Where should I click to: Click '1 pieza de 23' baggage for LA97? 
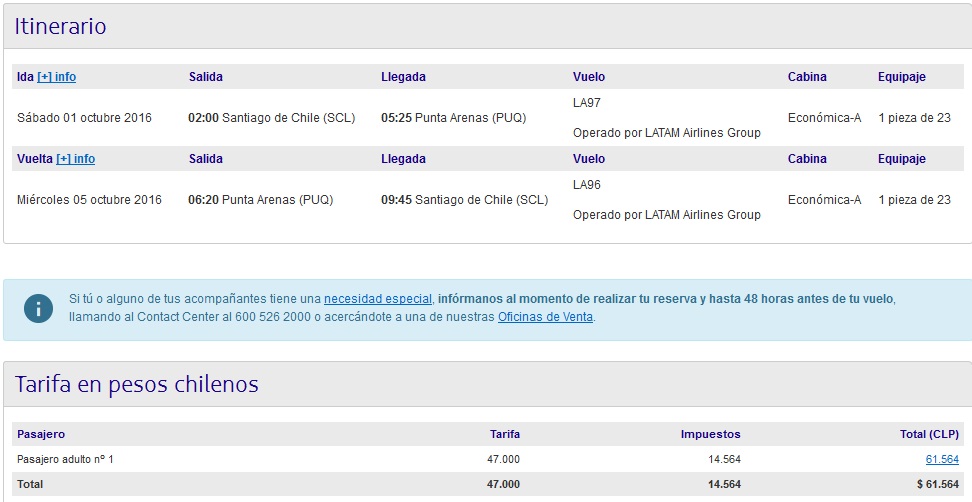(x=914, y=118)
